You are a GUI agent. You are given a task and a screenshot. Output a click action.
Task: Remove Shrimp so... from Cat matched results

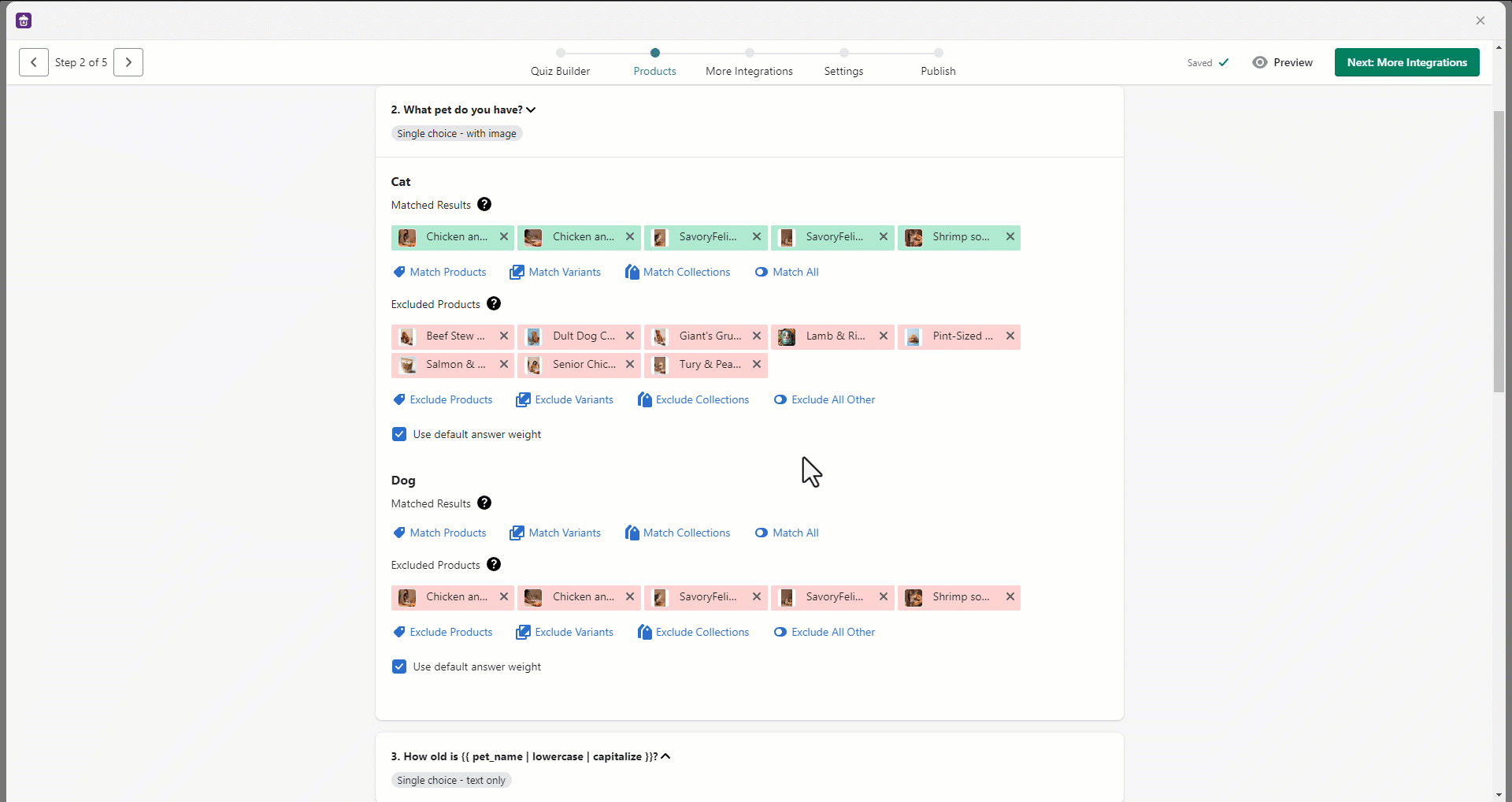pos(1010,237)
